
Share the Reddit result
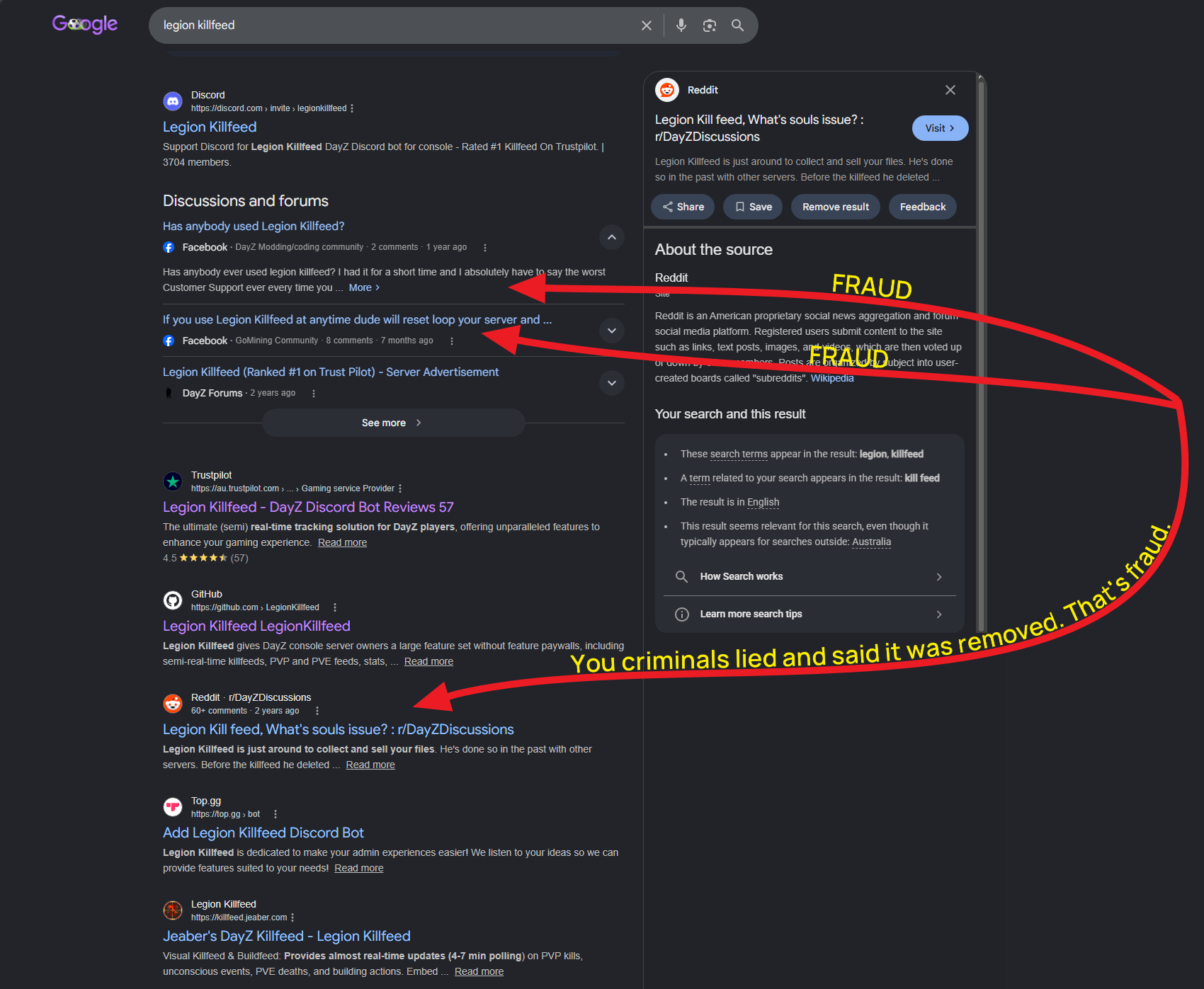pyautogui.click(x=683, y=207)
